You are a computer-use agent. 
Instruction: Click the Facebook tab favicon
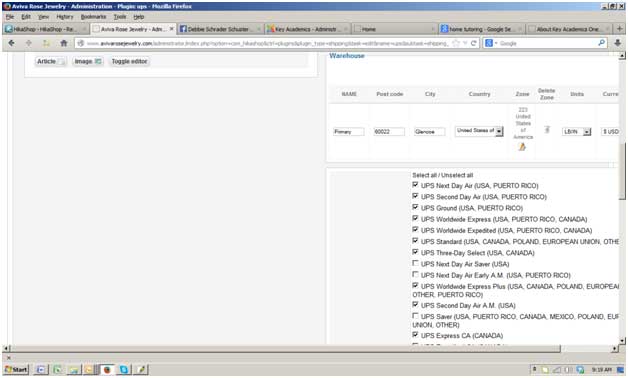tap(183, 29)
